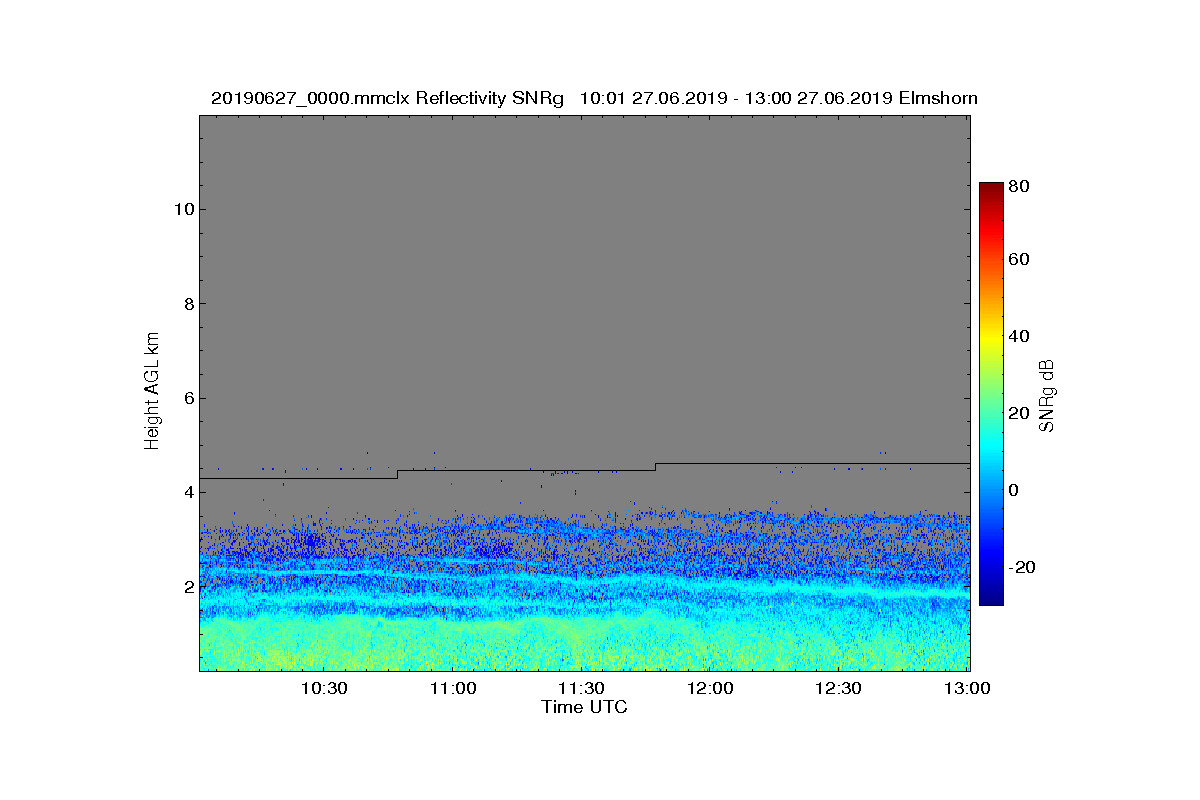Click the height tick label 8

tap(187, 304)
